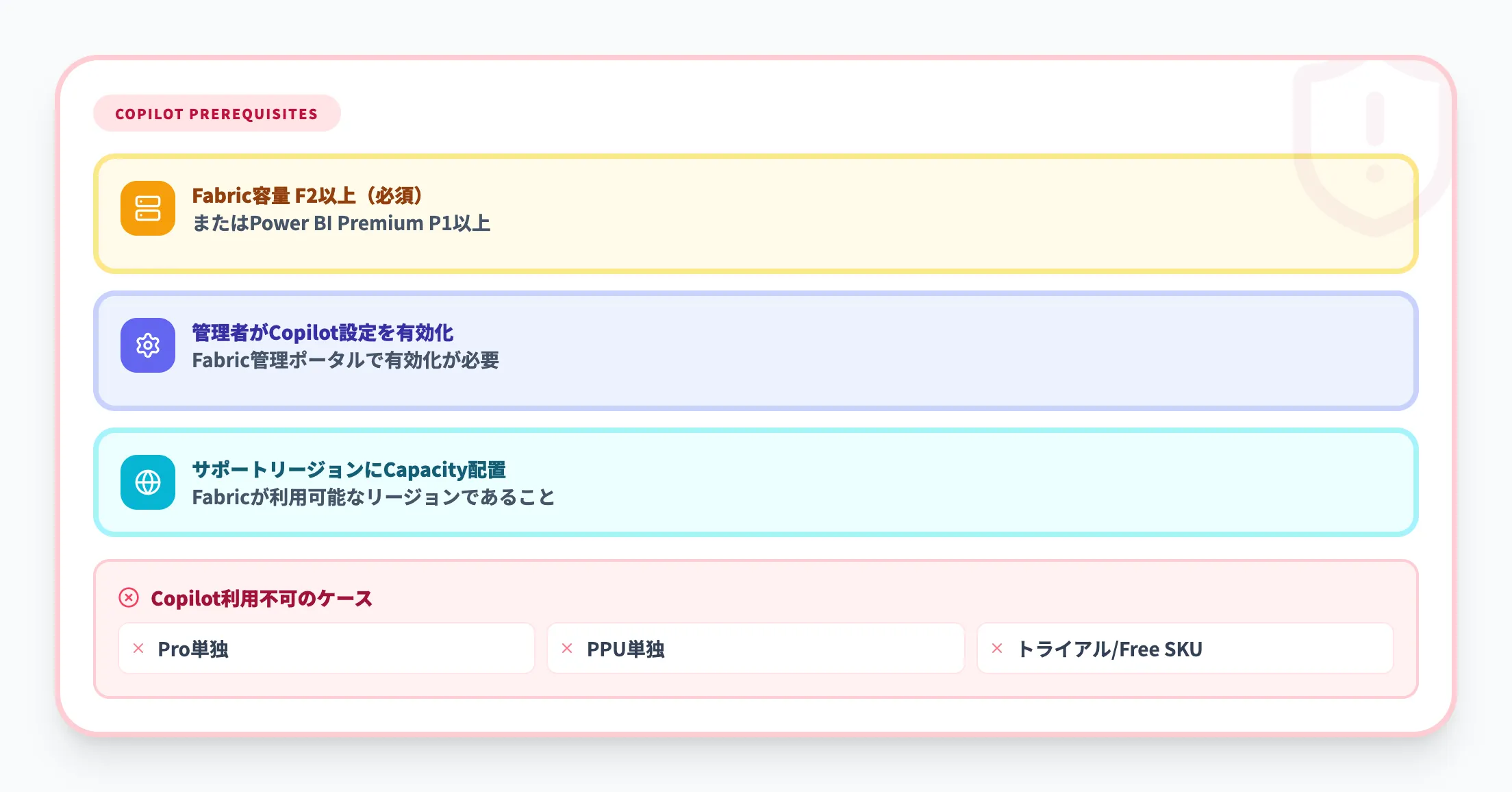This screenshot has width=1512, height=792.
Task: Select the 管理者がCopilot設定を有効化 heading
Action: click(x=323, y=333)
